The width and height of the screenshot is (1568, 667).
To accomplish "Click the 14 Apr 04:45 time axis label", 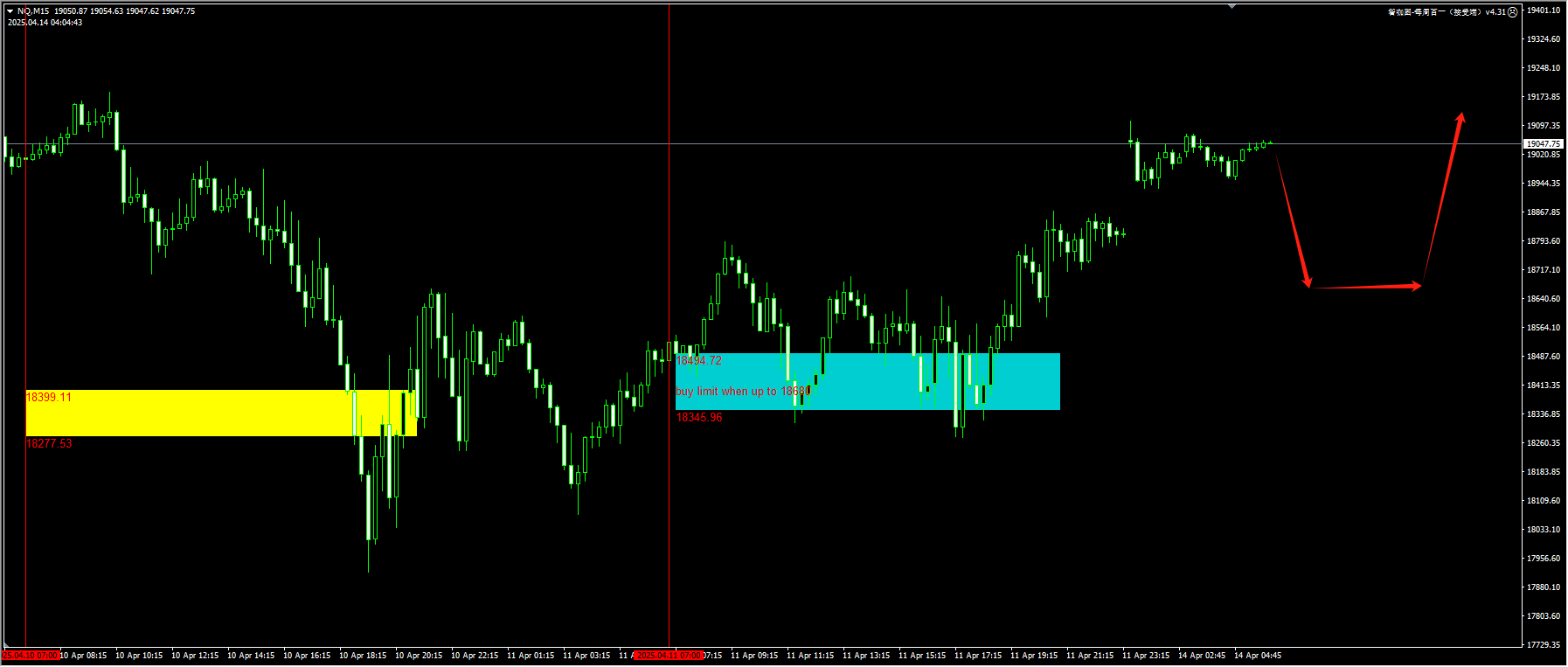I will tap(1257, 656).
